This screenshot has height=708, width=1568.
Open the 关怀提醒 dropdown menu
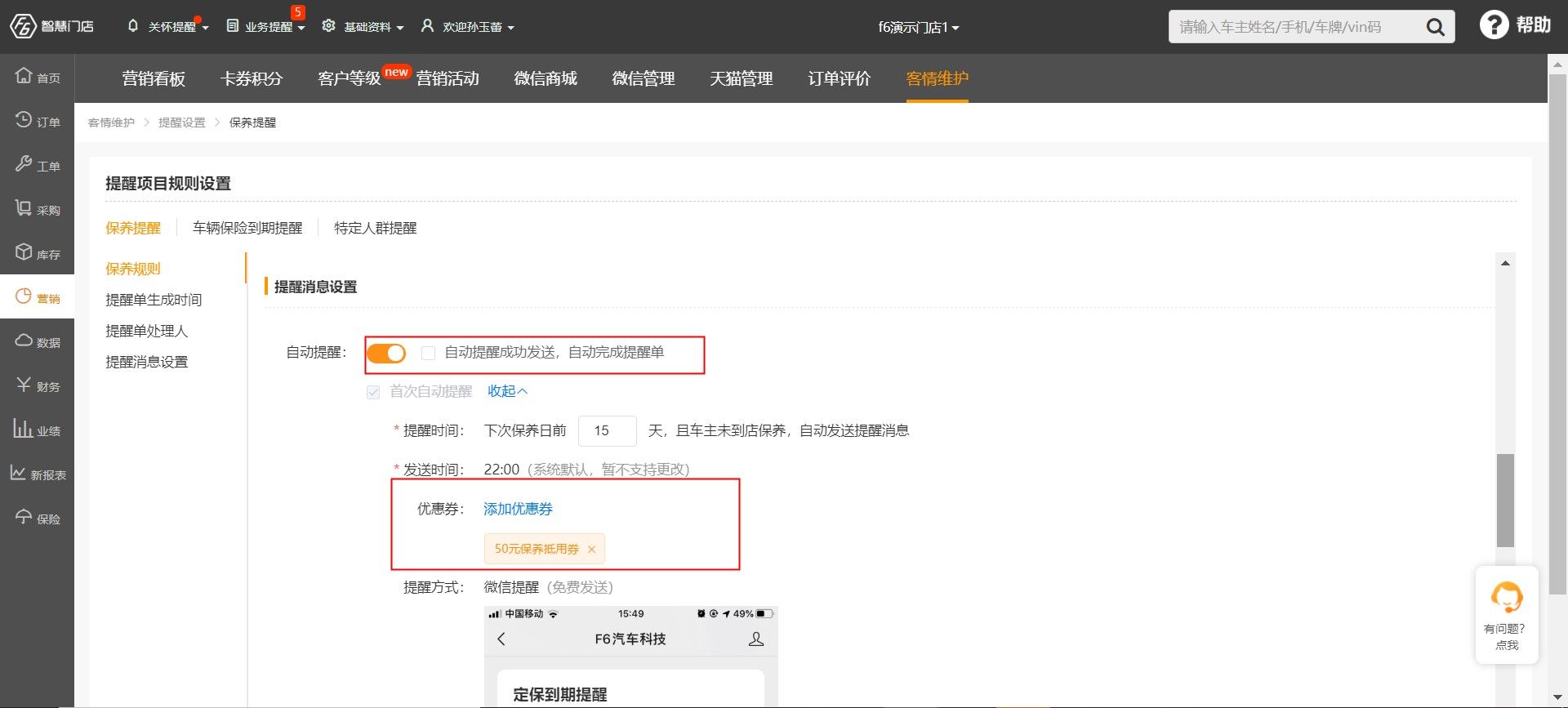click(168, 27)
